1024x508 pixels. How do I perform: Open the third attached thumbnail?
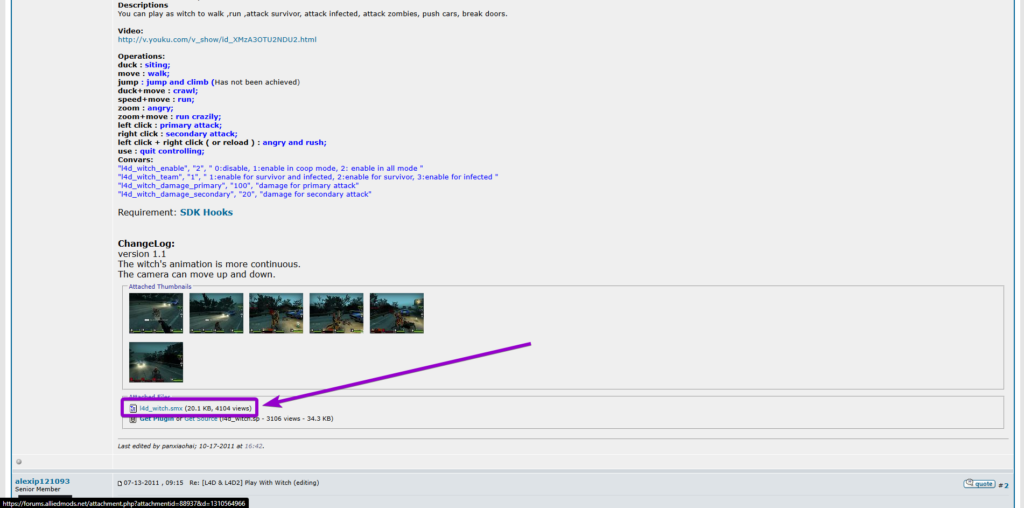tap(276, 313)
